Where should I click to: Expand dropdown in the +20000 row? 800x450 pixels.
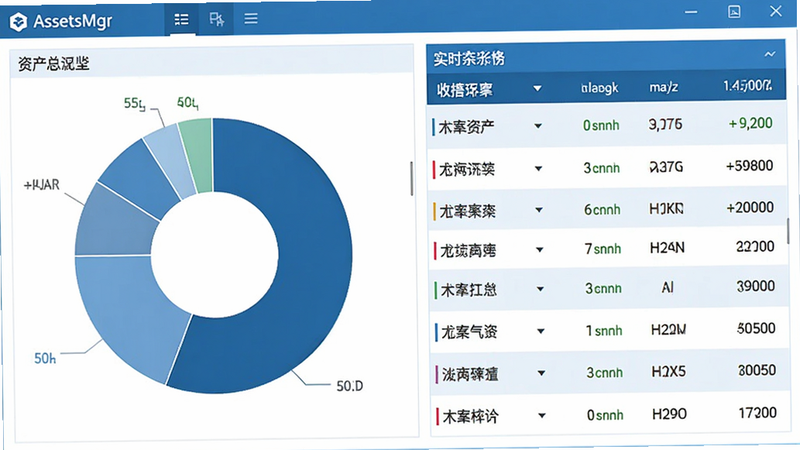click(x=539, y=210)
